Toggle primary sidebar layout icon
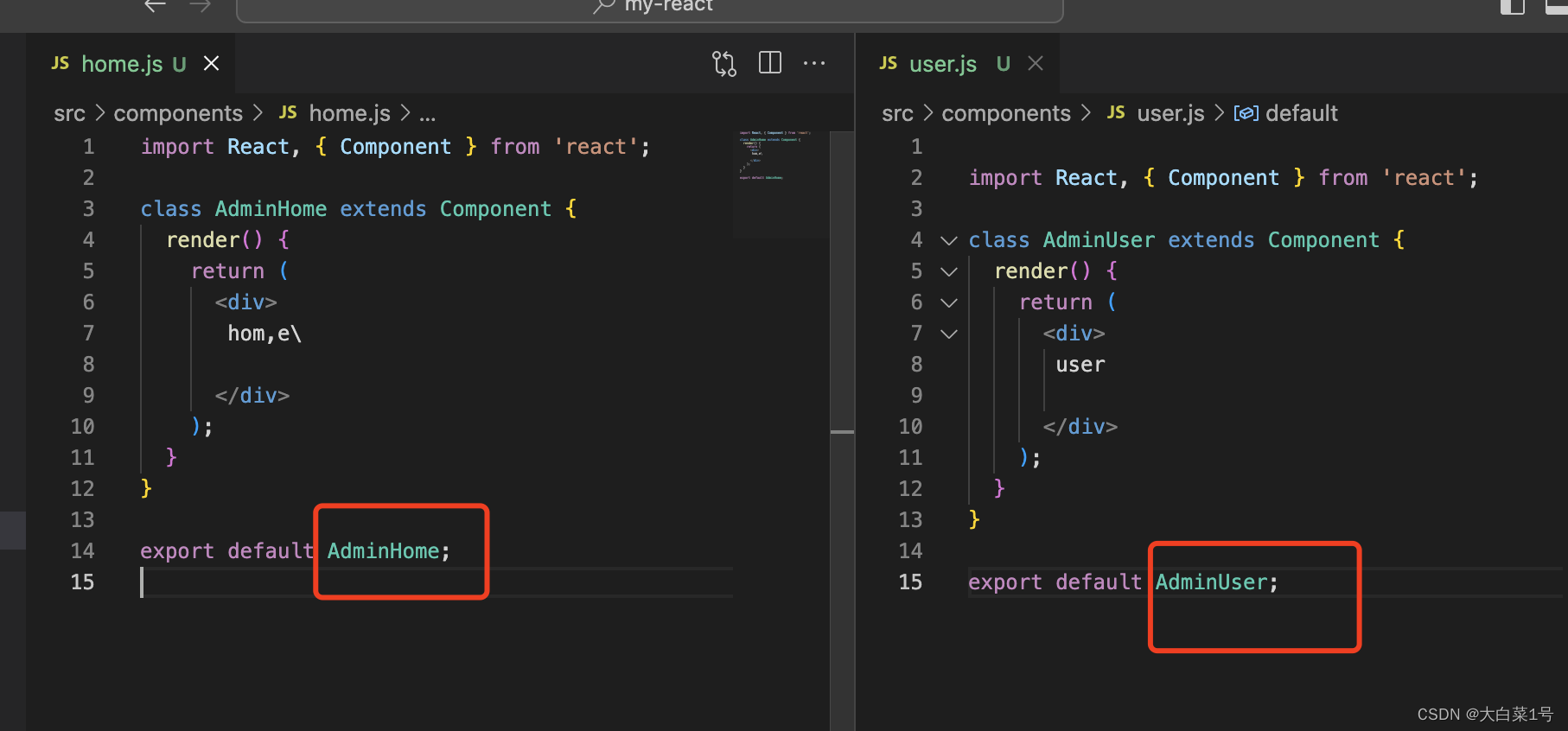 1513,7
